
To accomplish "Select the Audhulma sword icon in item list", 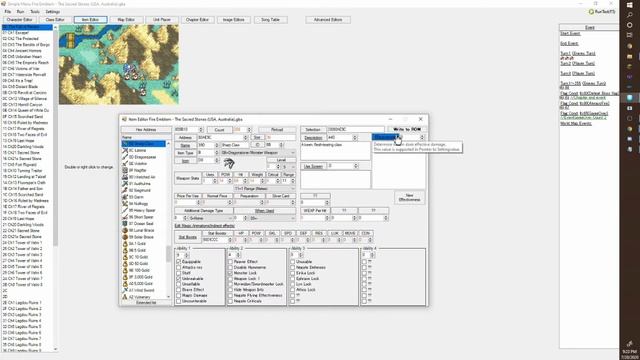I will coord(125,184).
